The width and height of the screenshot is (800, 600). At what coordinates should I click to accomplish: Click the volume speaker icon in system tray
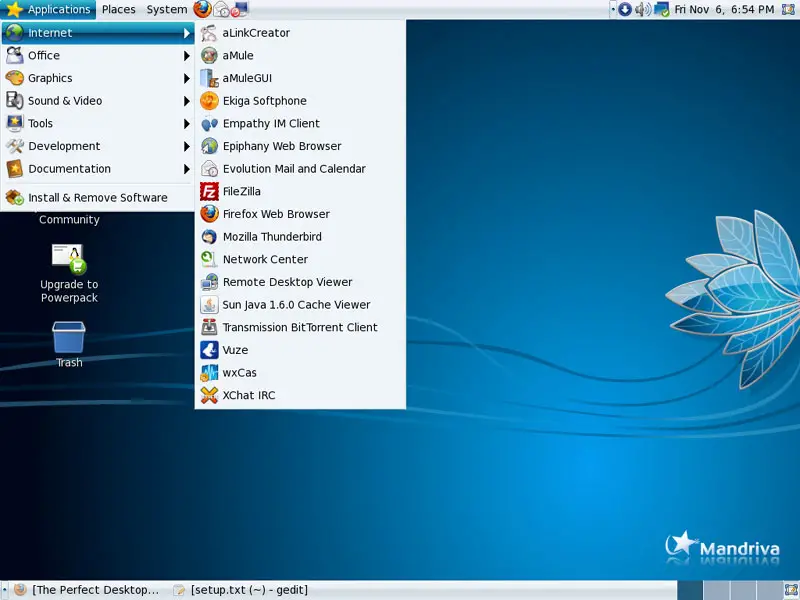(x=642, y=9)
